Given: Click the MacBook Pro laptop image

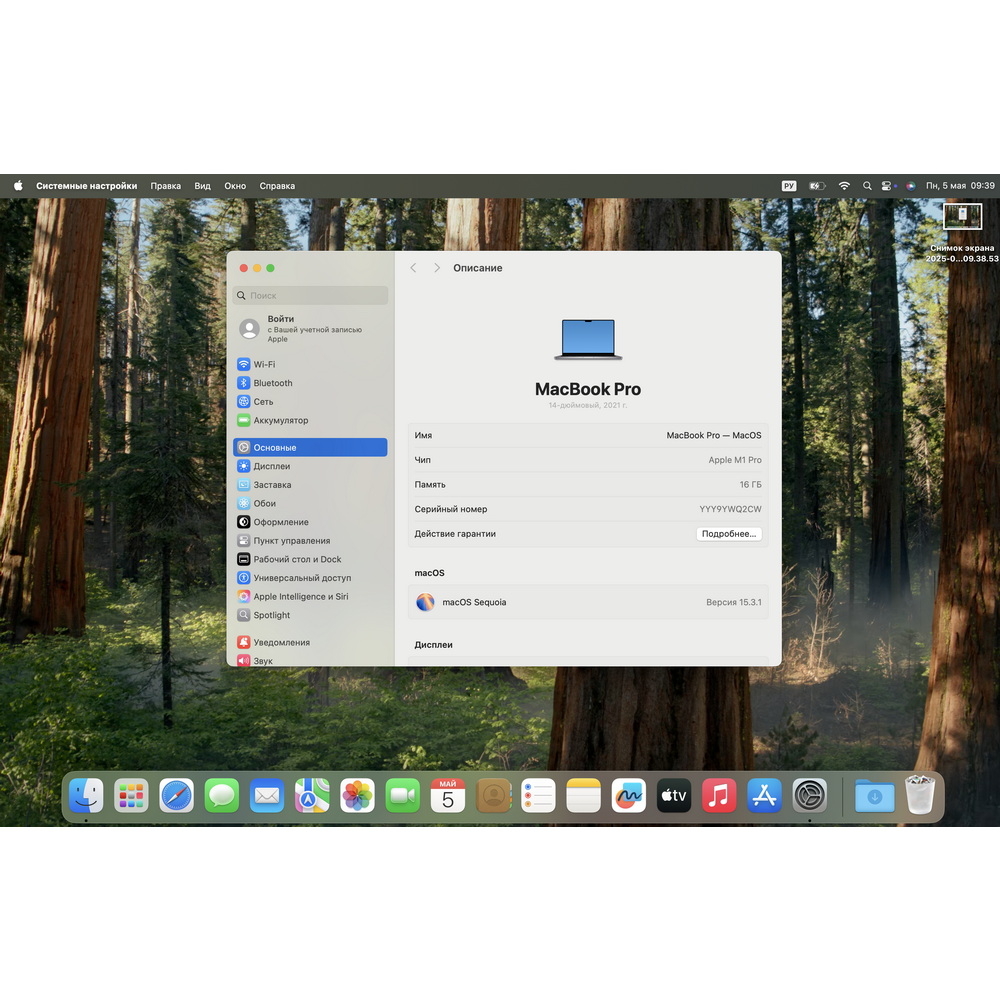Looking at the screenshot, I should 588,339.
